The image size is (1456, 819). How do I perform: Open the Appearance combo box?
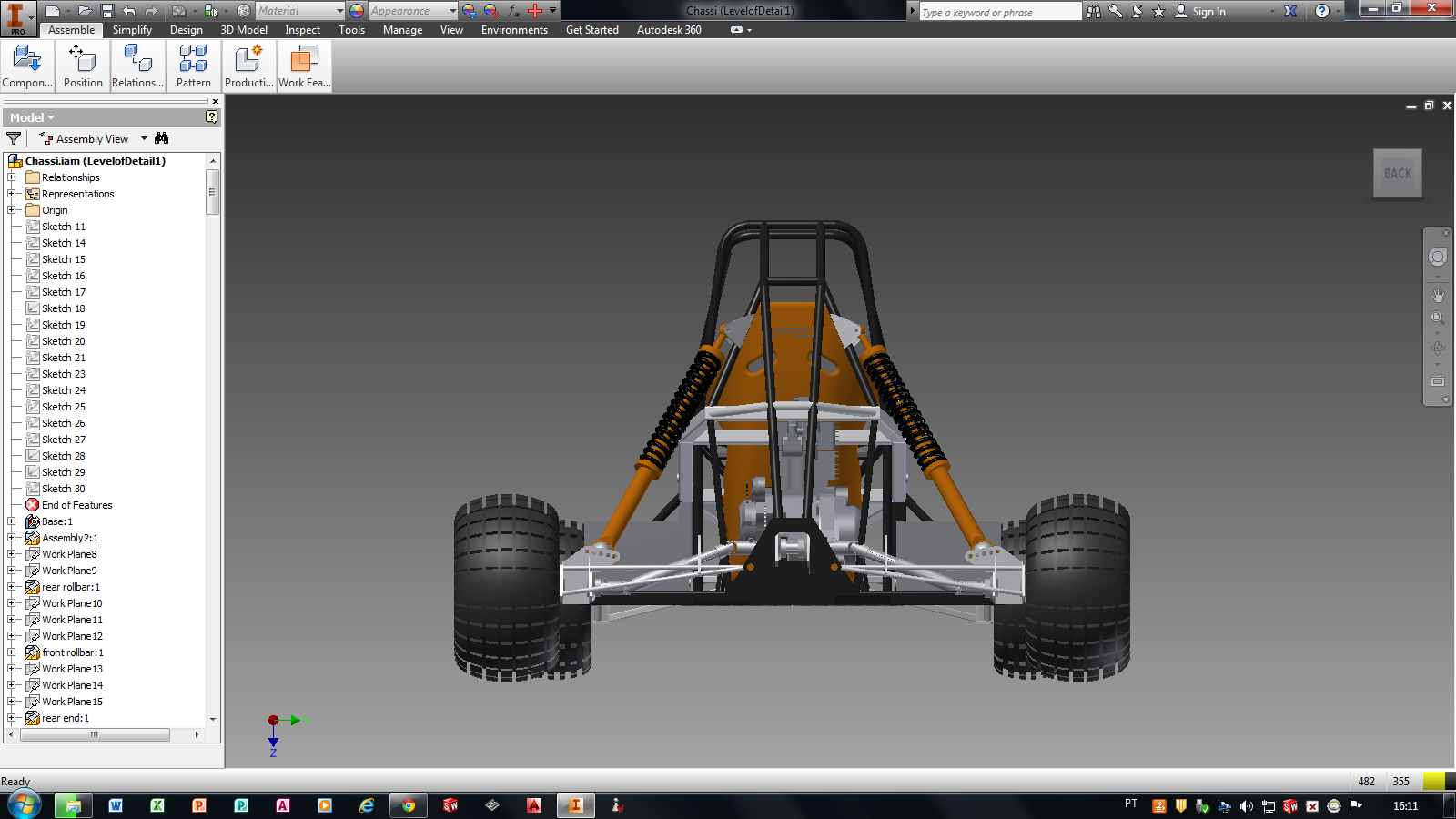[x=413, y=11]
